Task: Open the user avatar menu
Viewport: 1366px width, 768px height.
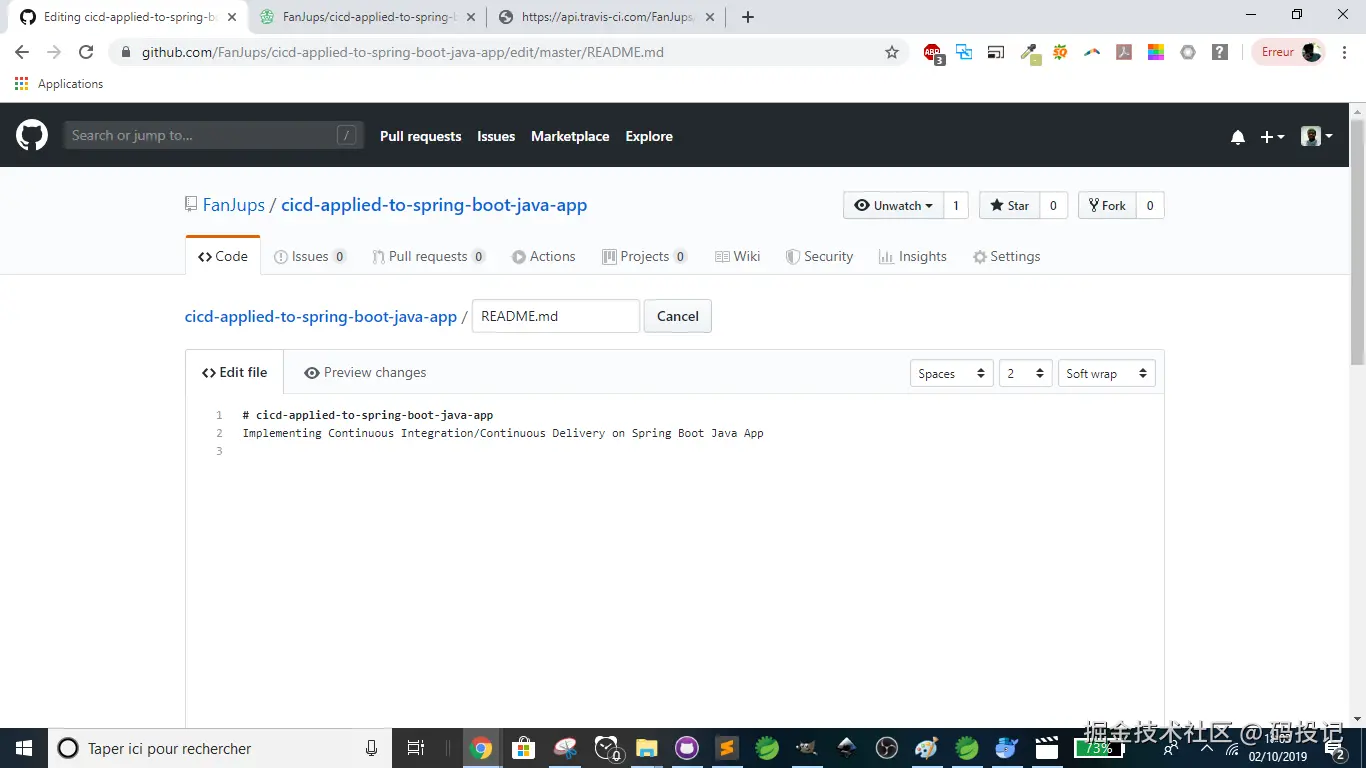Action: click(1316, 137)
